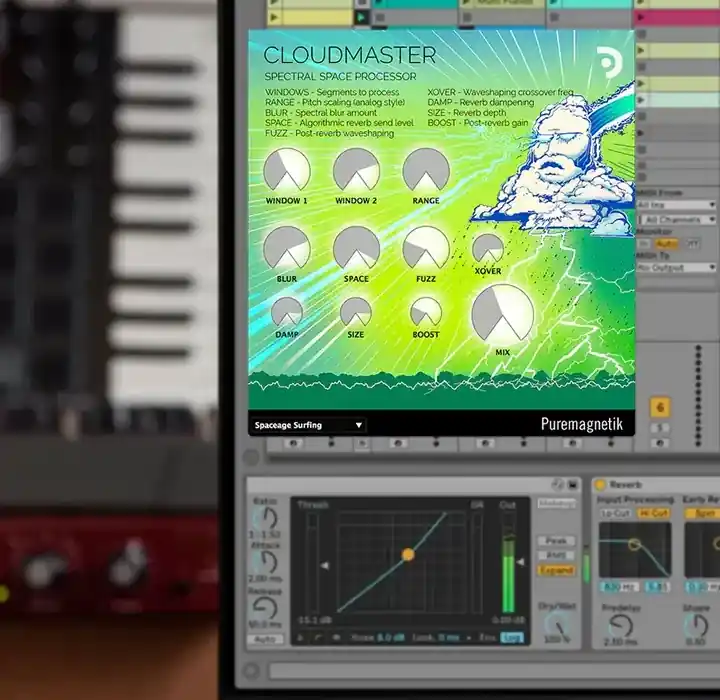Click the Puremagnetik brand logo text

pos(582,423)
